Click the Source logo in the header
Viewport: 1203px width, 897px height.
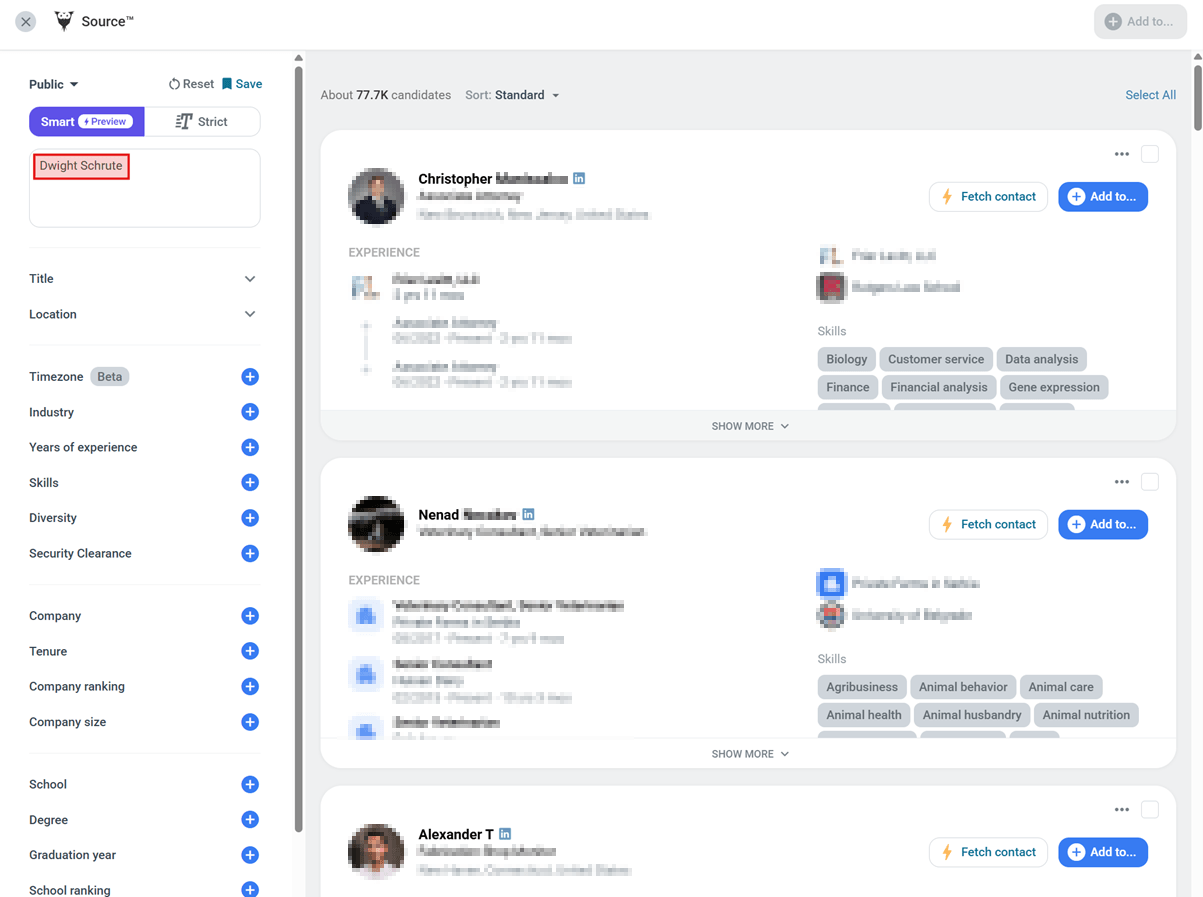coord(63,20)
